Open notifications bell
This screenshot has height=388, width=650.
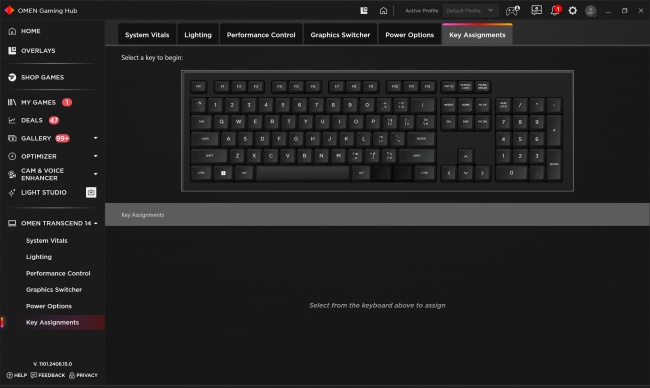click(x=555, y=10)
